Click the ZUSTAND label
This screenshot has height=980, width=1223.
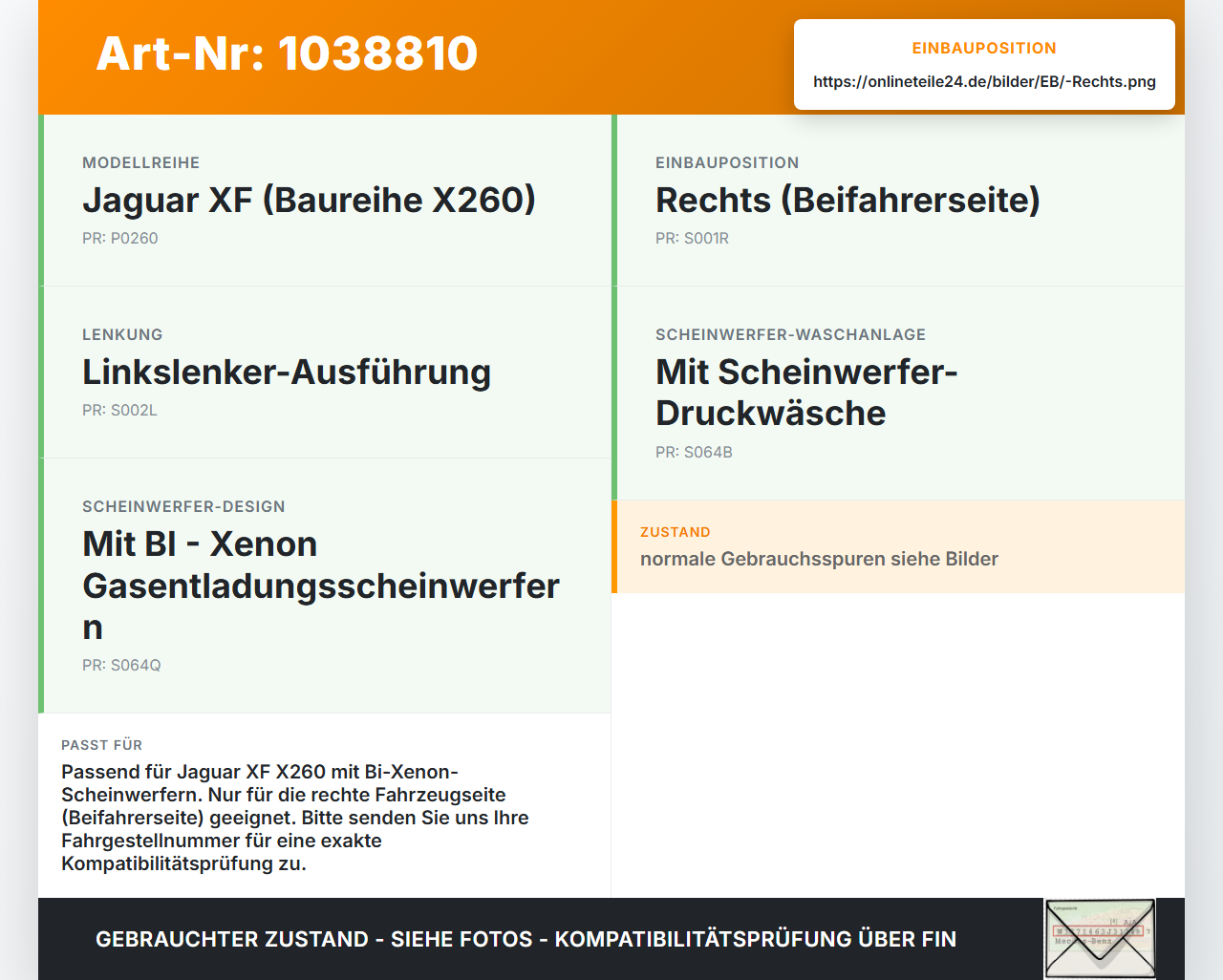(675, 532)
